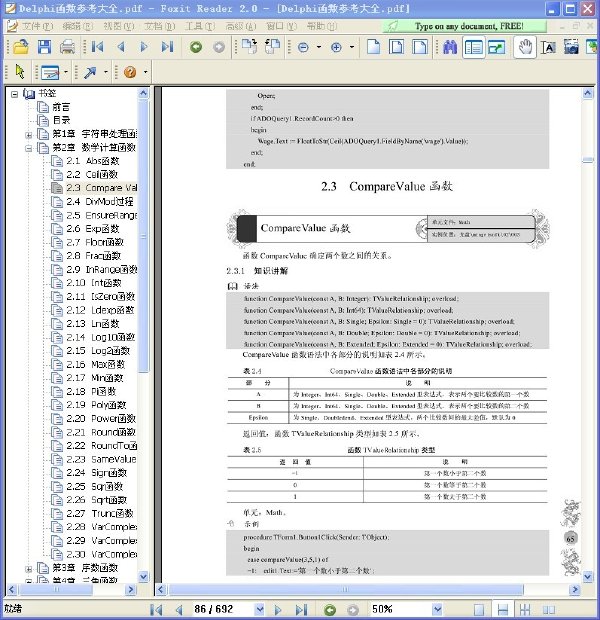Select the blue arrow drawing tool
The width and height of the screenshot is (600, 620).
pos(90,72)
